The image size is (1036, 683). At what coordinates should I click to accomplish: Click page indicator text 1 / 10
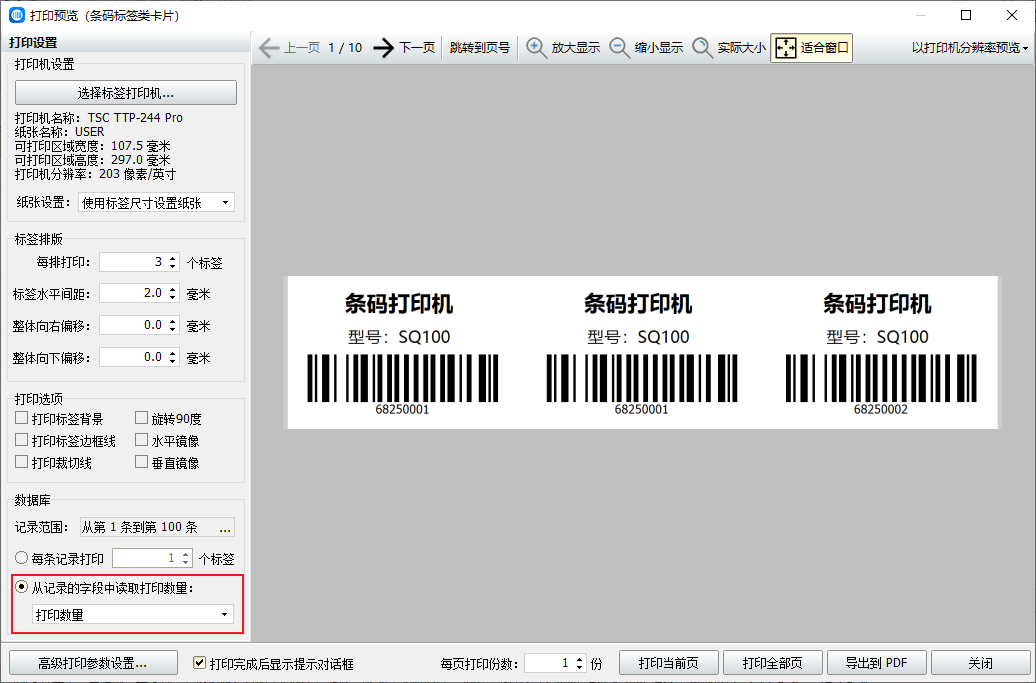click(345, 48)
